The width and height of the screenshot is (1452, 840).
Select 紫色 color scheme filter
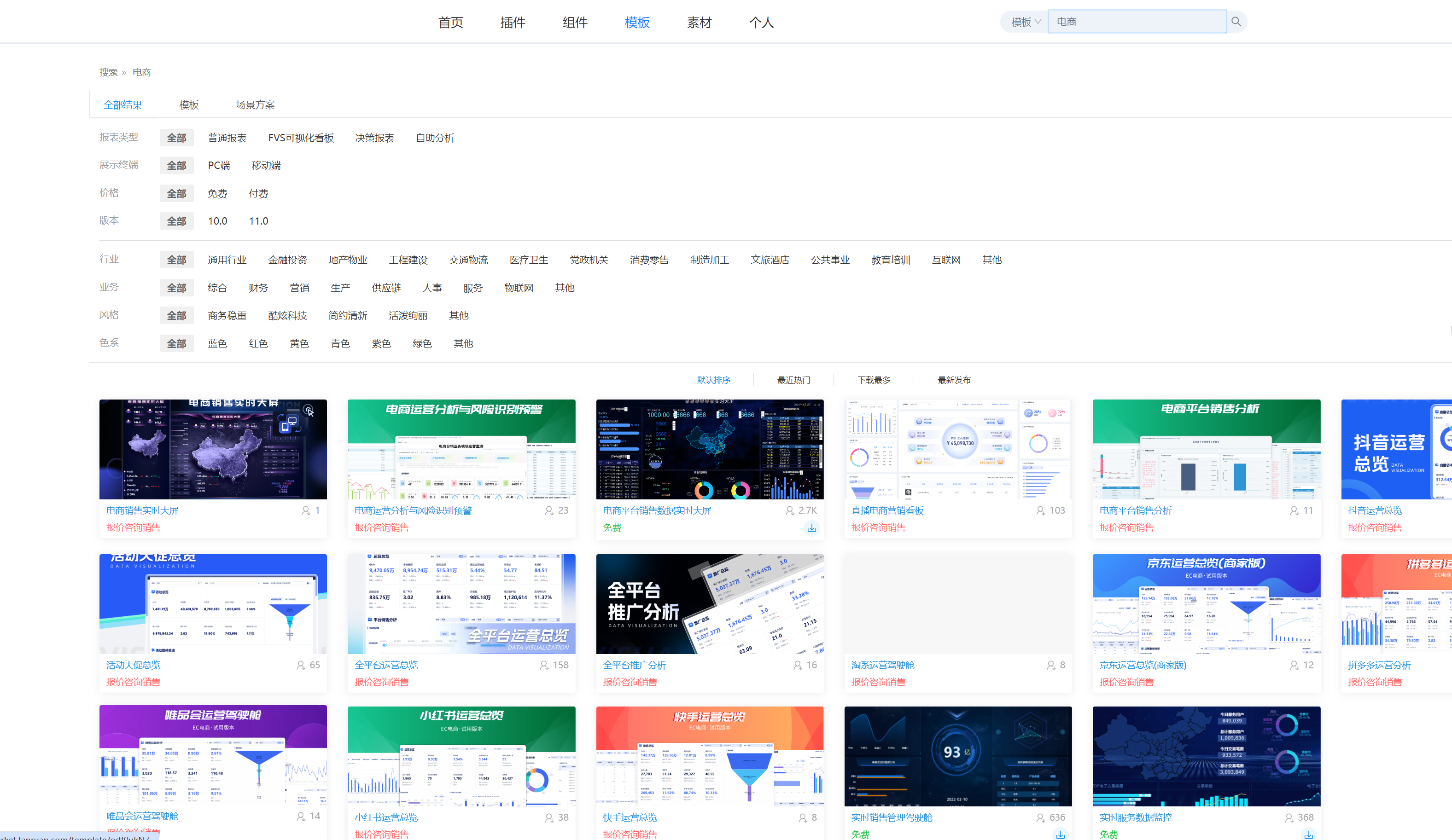[381, 344]
